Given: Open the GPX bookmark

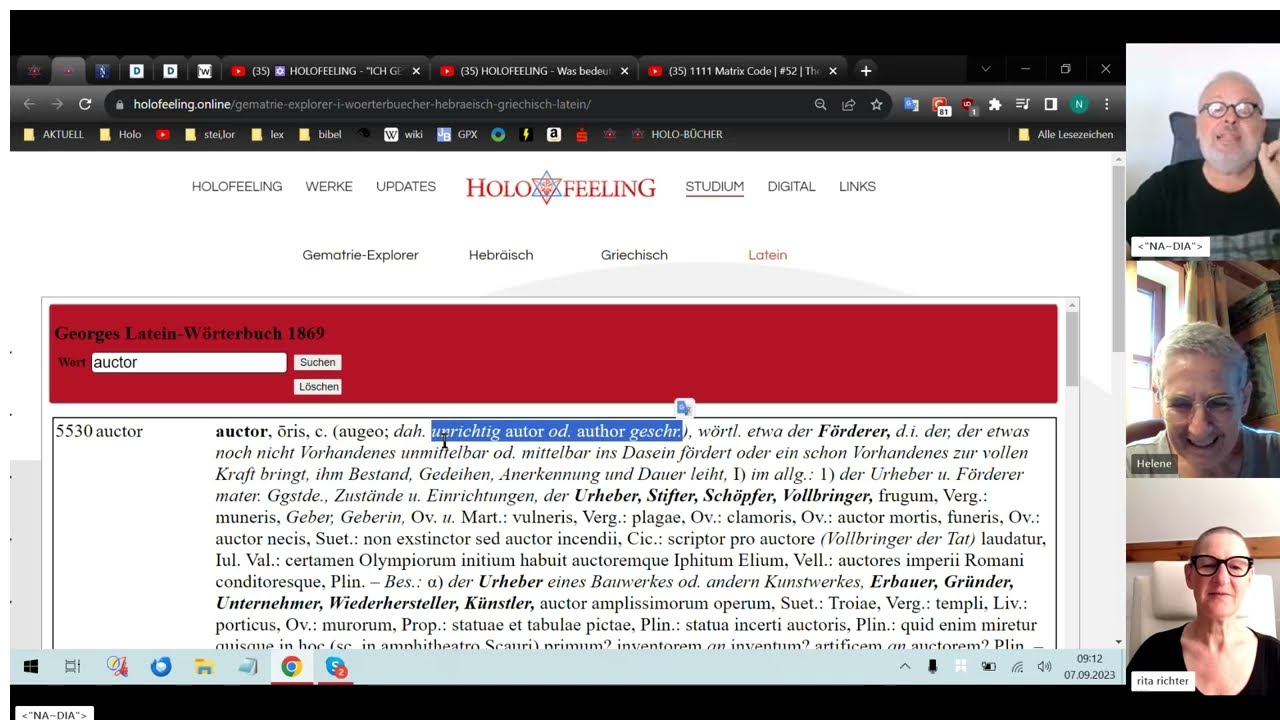Looking at the screenshot, I should point(457,134).
